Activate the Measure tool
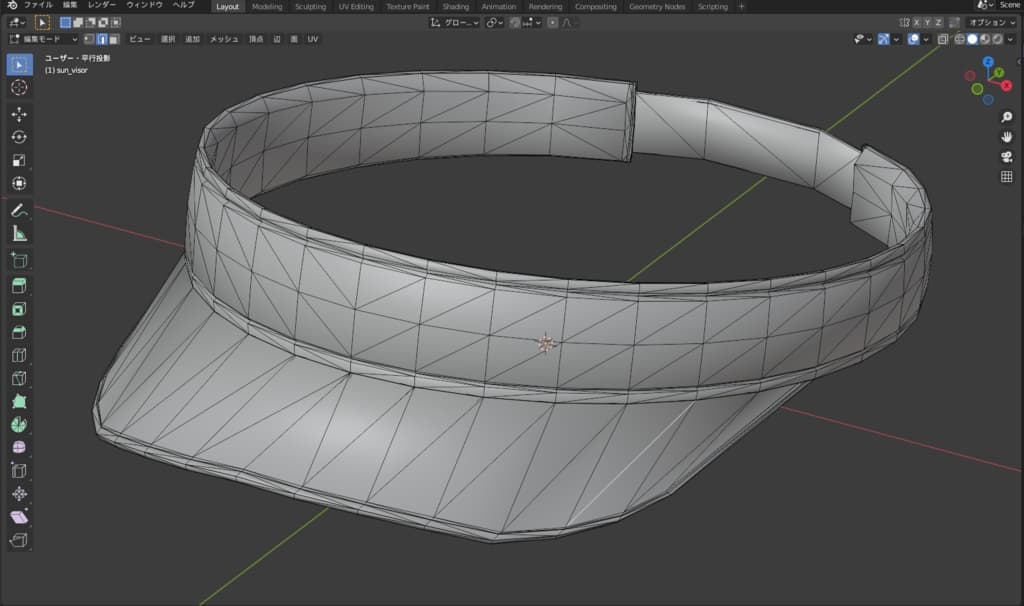 pos(19,234)
